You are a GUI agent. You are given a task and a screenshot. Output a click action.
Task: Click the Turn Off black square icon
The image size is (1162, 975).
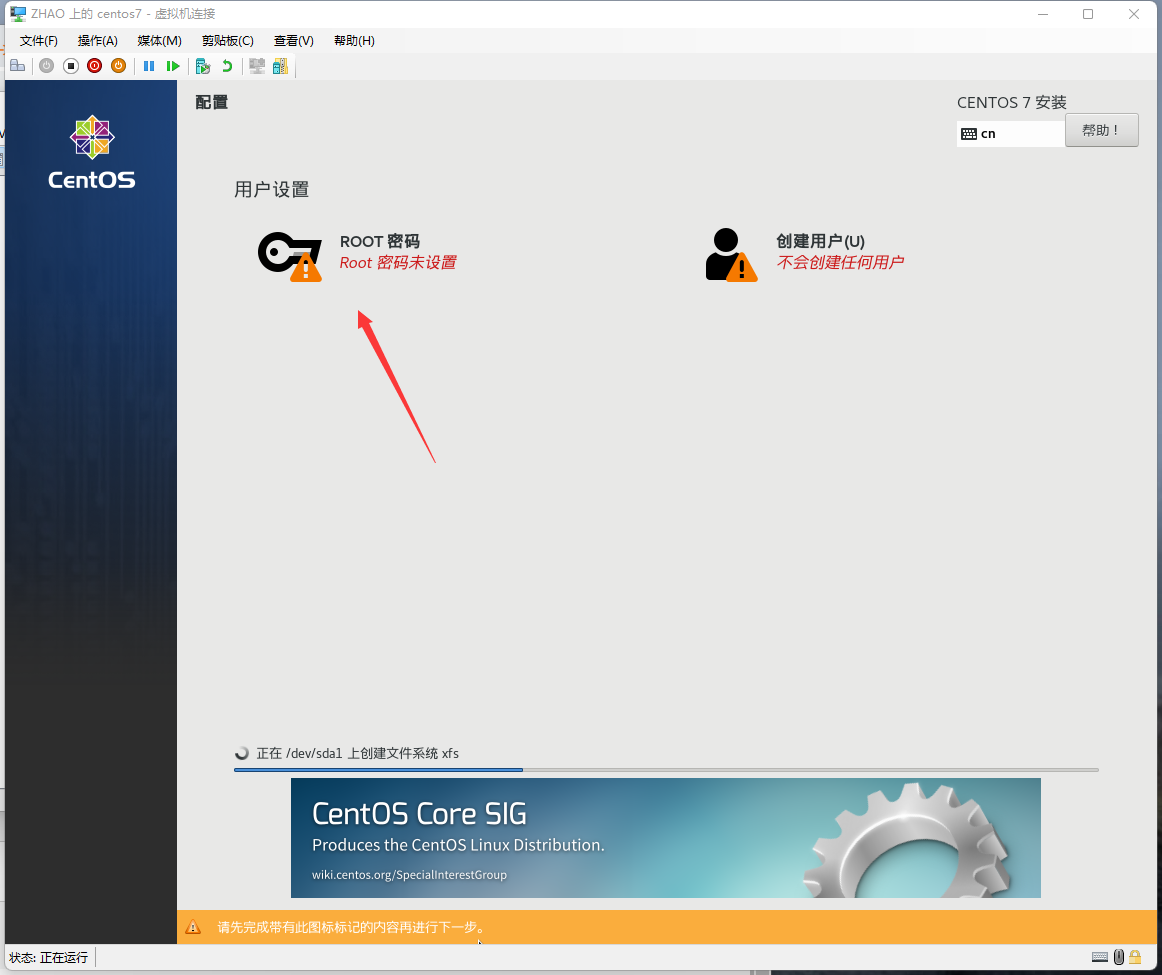70,66
